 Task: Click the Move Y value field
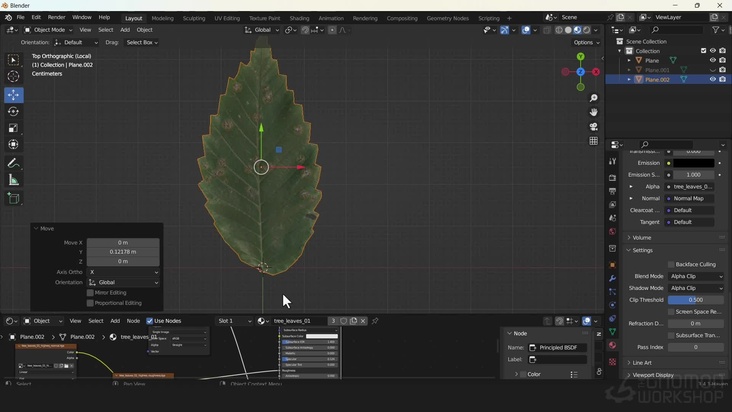(x=122, y=252)
